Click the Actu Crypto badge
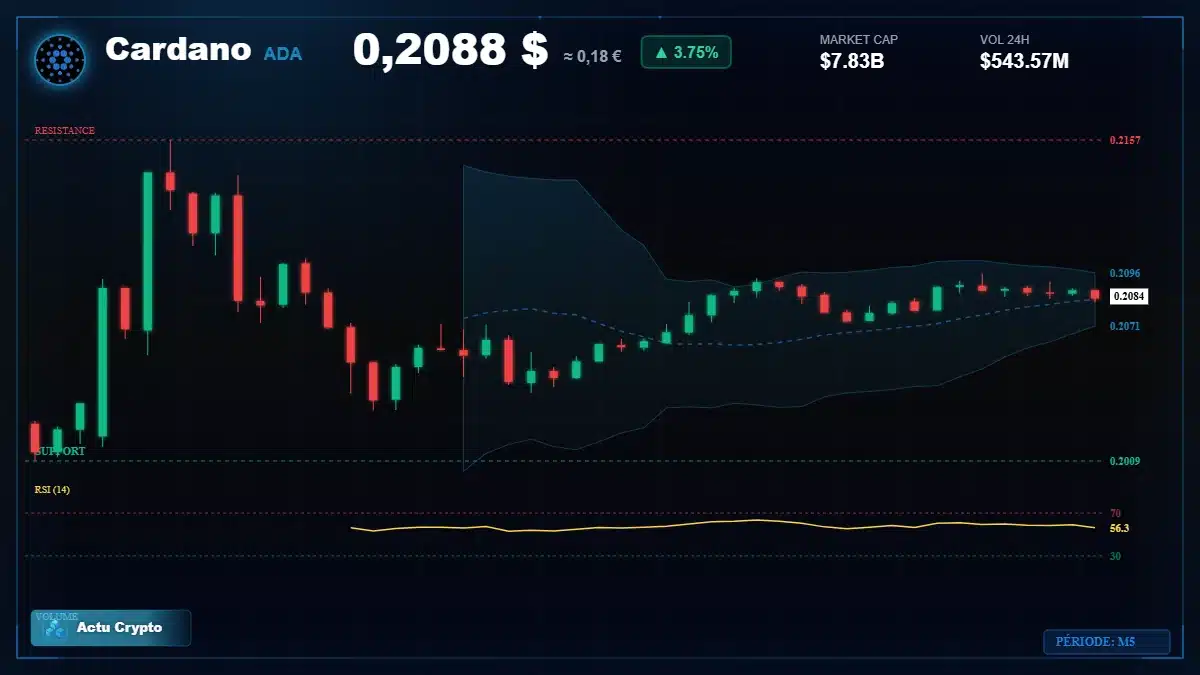1200x675 pixels. tap(111, 628)
